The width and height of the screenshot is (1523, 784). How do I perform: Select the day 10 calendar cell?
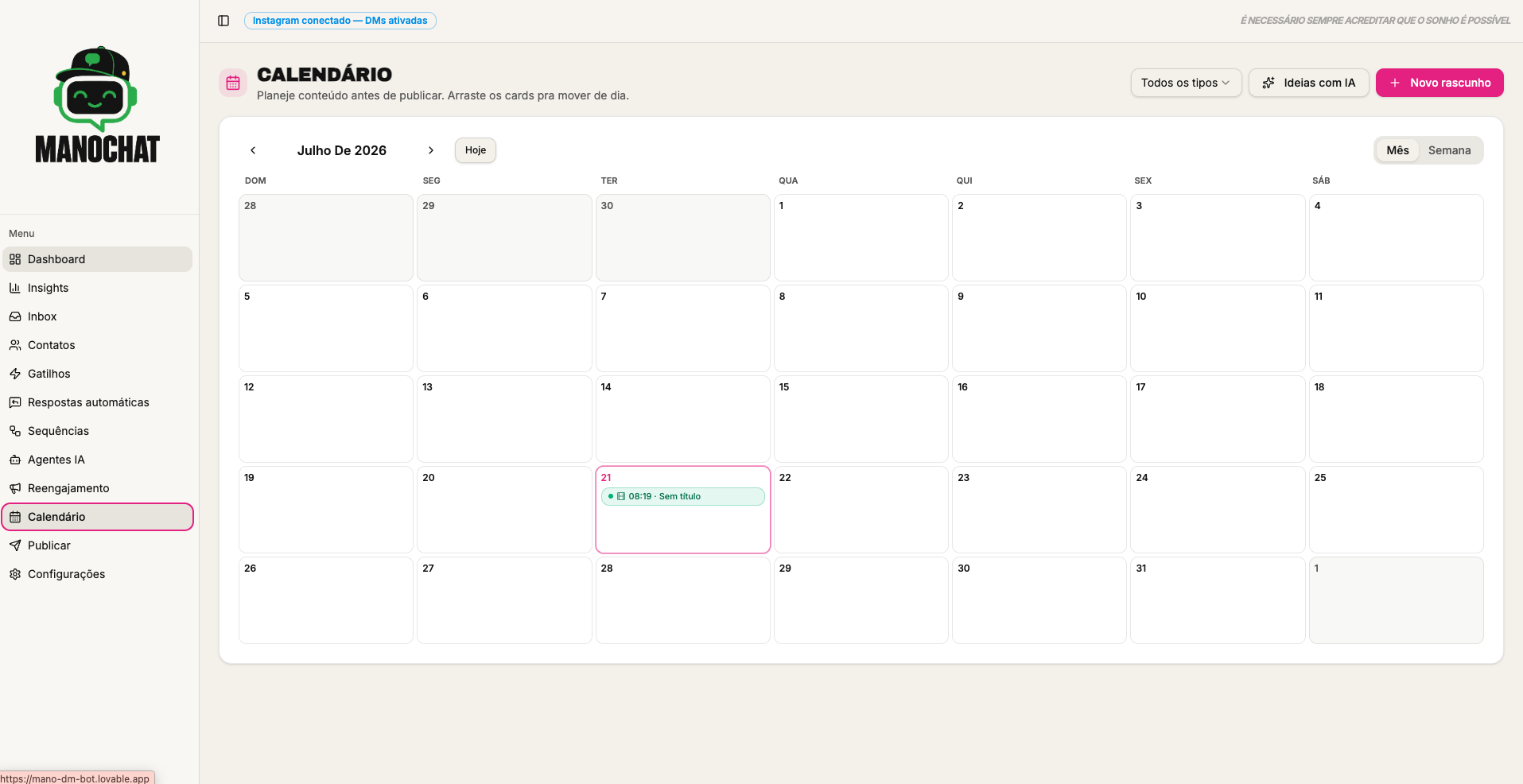(x=1218, y=328)
